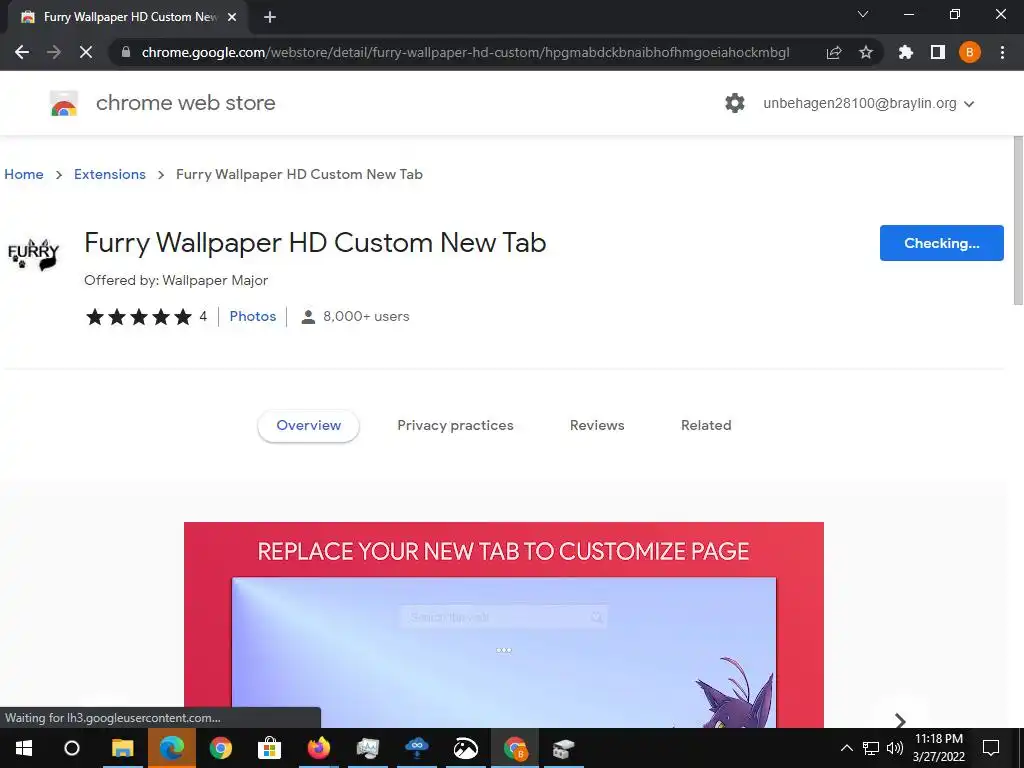Click the extension preview screenshot
Viewport: 1024px width, 768px height.
[x=504, y=624]
